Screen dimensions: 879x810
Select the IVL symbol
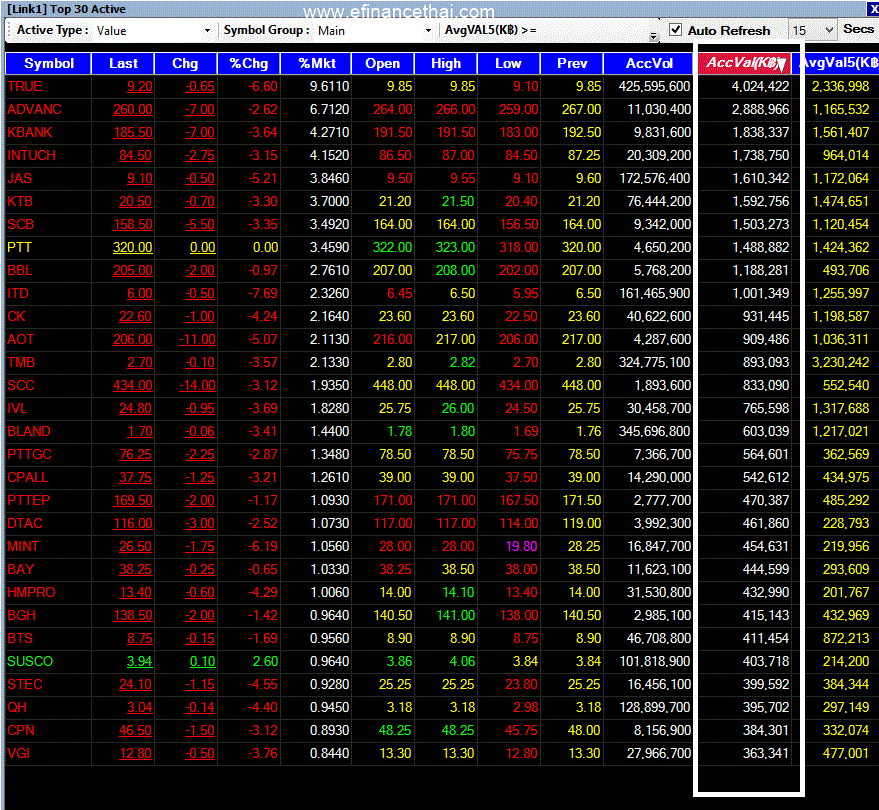pos(17,408)
